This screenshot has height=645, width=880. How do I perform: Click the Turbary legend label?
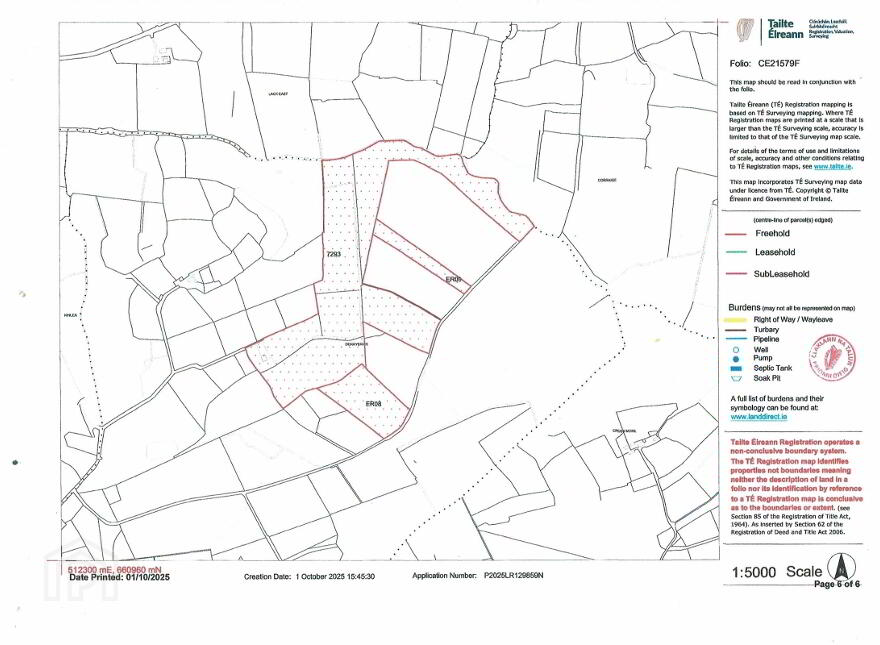tap(766, 330)
